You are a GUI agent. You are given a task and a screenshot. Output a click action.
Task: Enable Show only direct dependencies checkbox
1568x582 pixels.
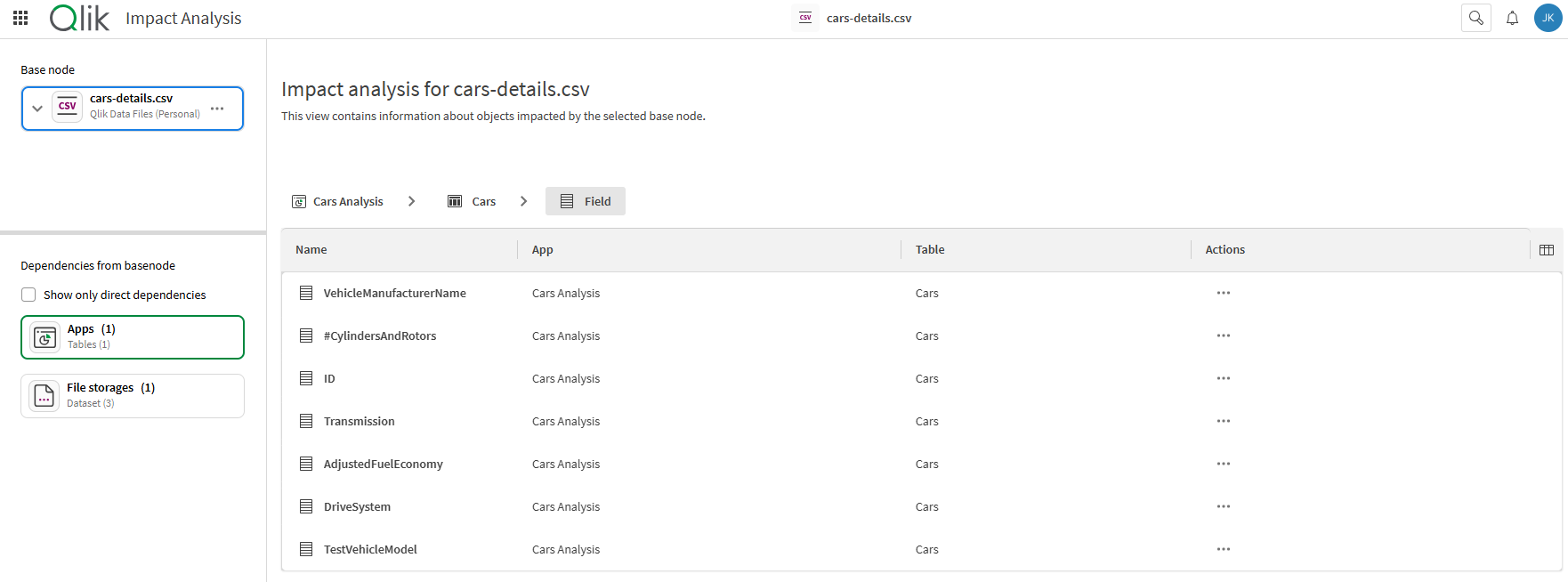click(x=28, y=295)
